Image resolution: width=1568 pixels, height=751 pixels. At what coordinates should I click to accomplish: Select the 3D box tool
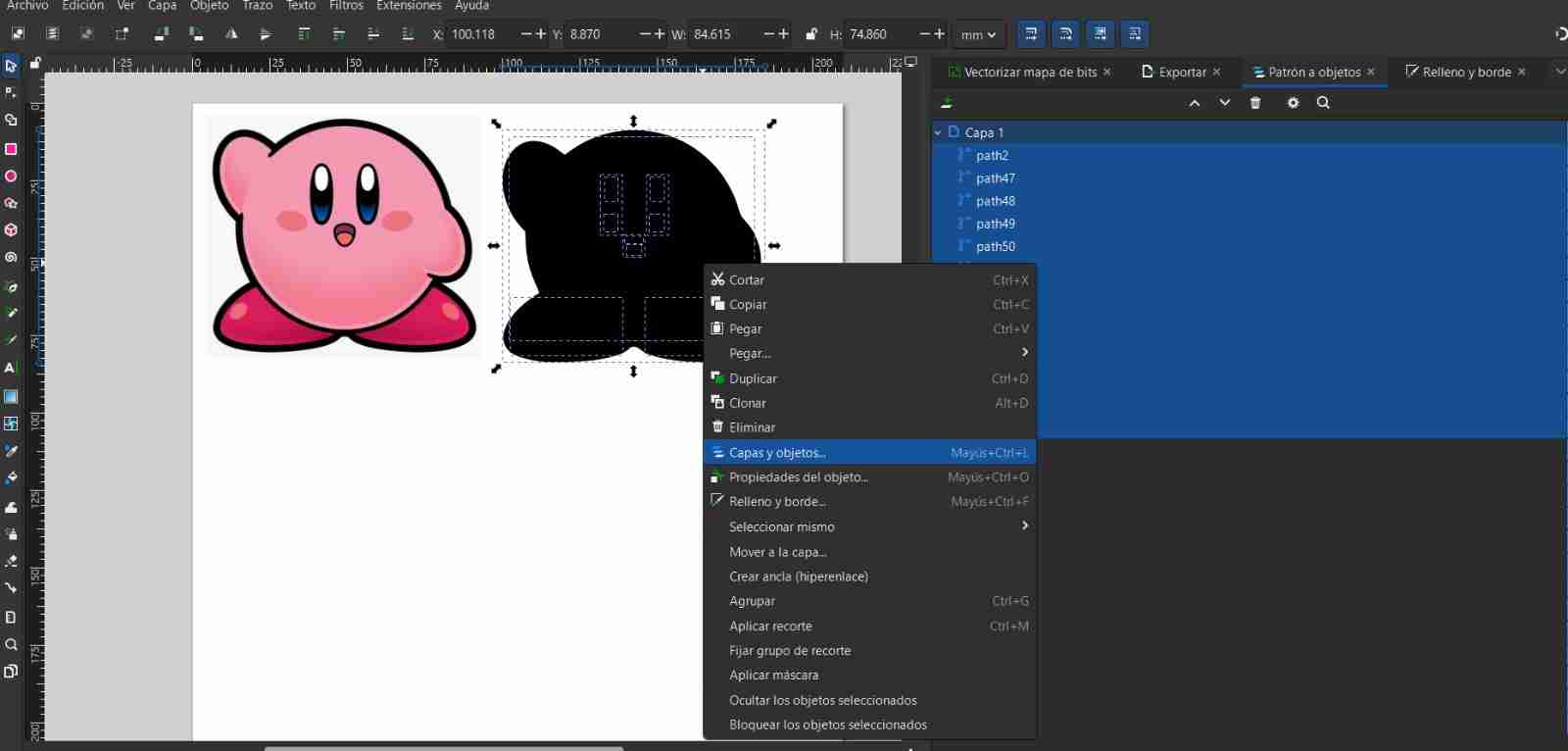[11, 230]
